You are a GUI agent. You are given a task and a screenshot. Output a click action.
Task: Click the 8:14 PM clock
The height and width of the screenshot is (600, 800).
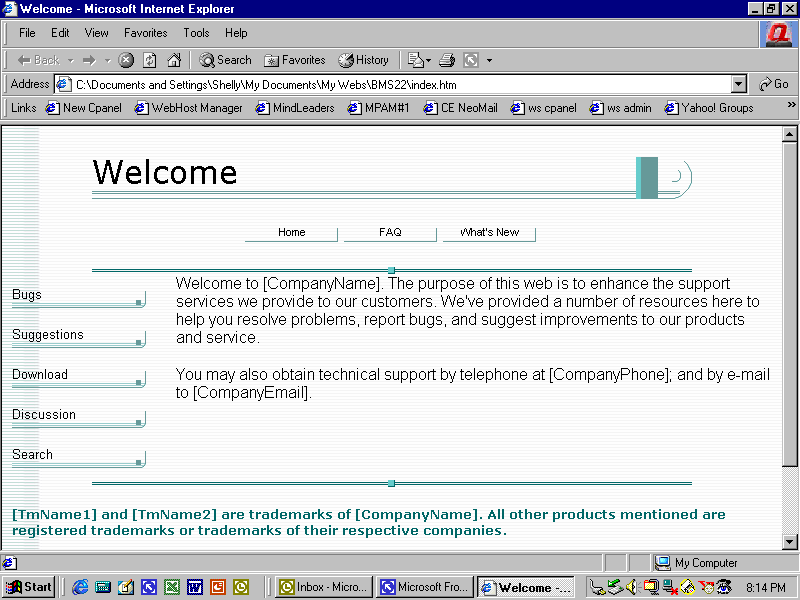coord(766,588)
